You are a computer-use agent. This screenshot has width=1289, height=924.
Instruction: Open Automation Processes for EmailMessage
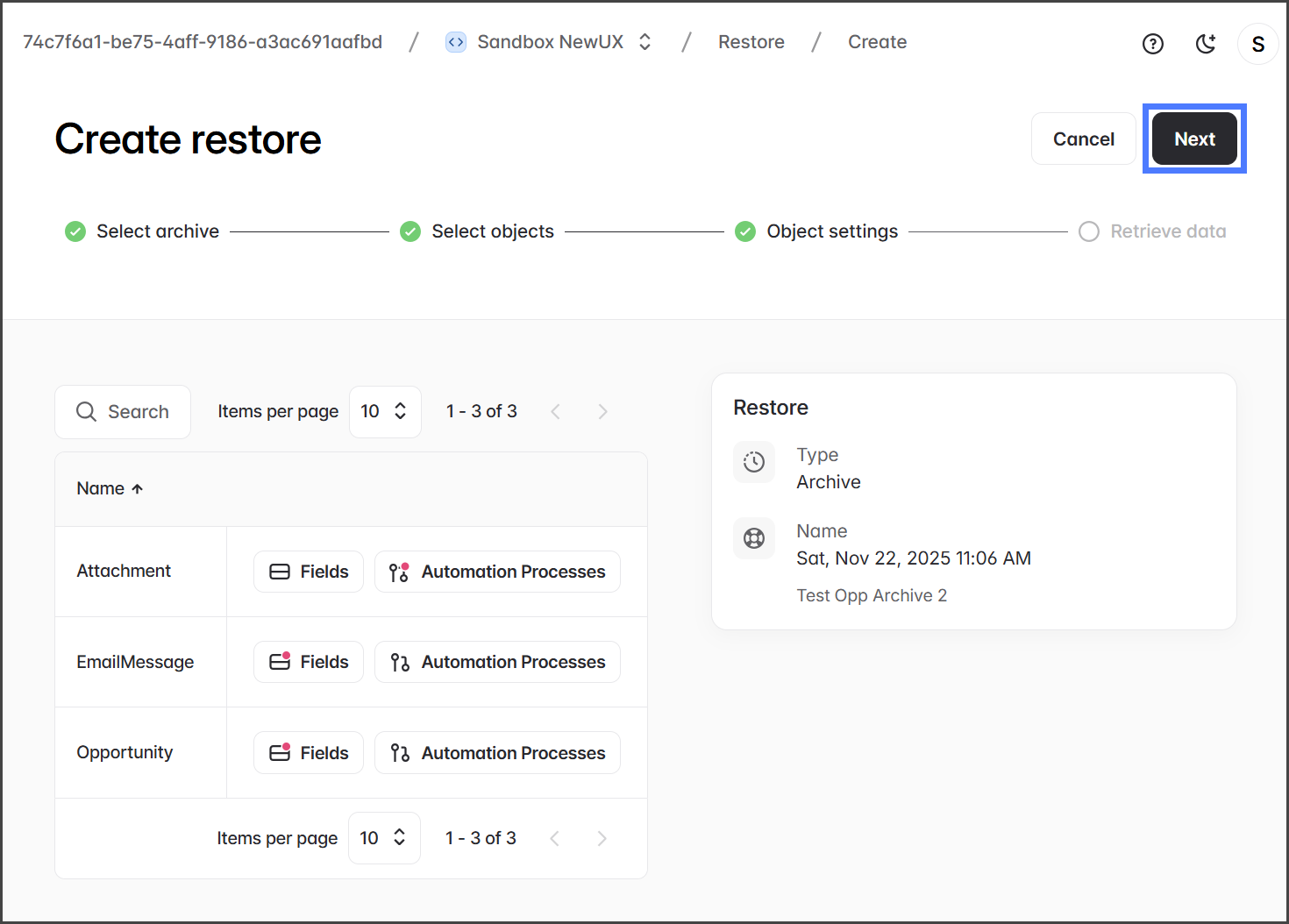coord(497,662)
